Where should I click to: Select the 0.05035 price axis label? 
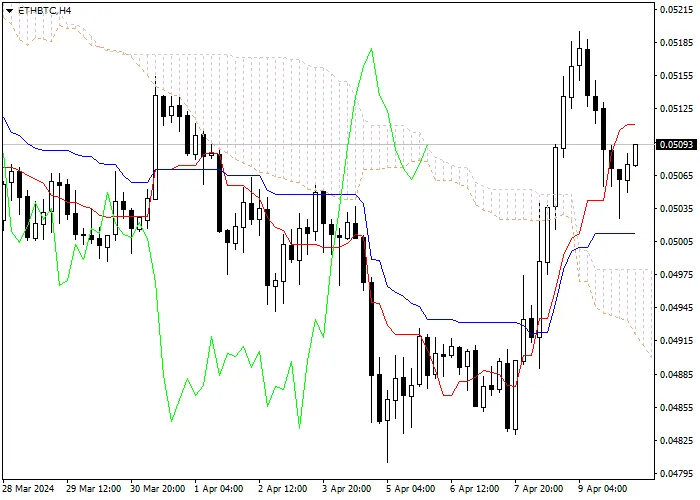click(677, 208)
